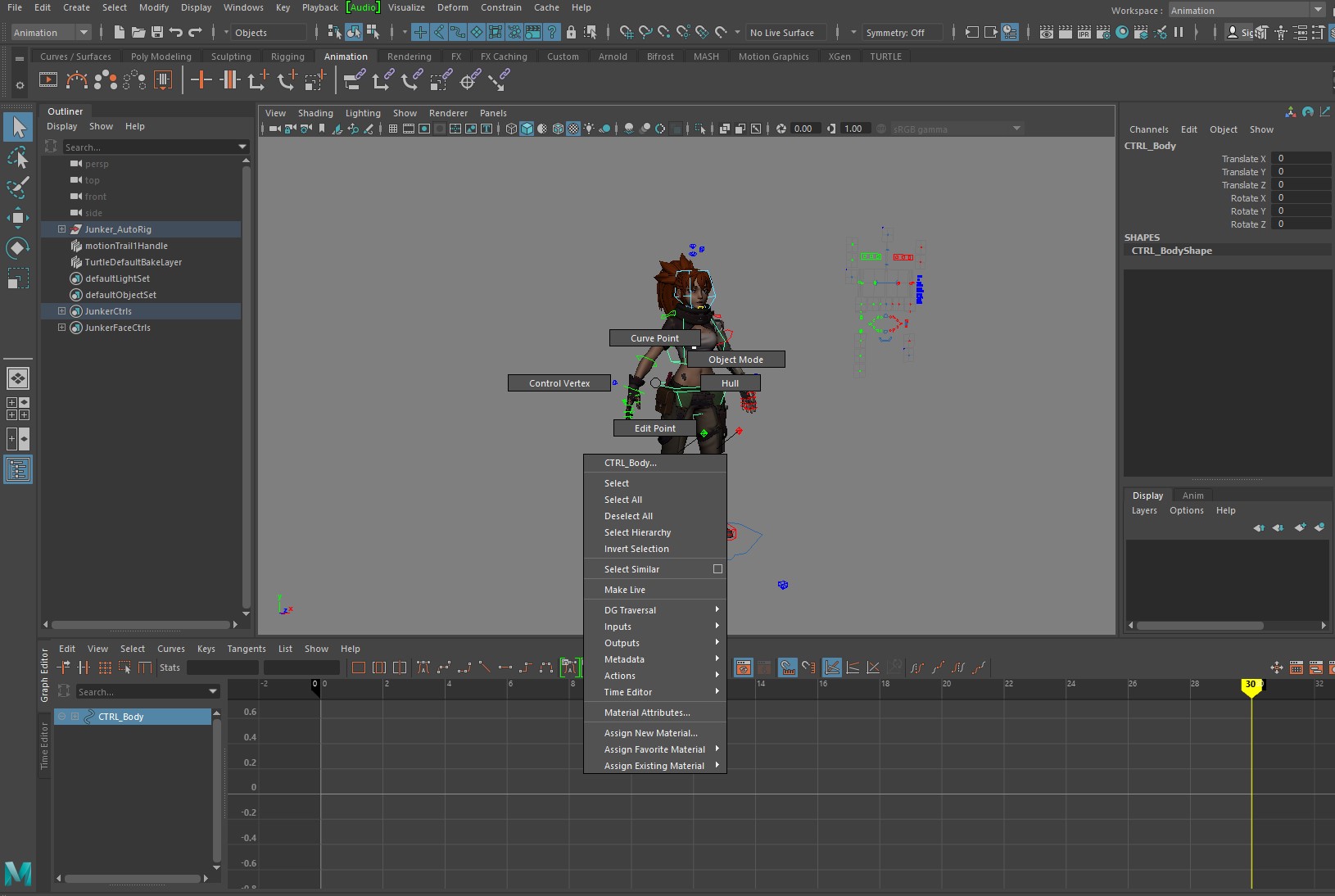
Task: Click the Open Scene folder icon
Action: click(138, 33)
